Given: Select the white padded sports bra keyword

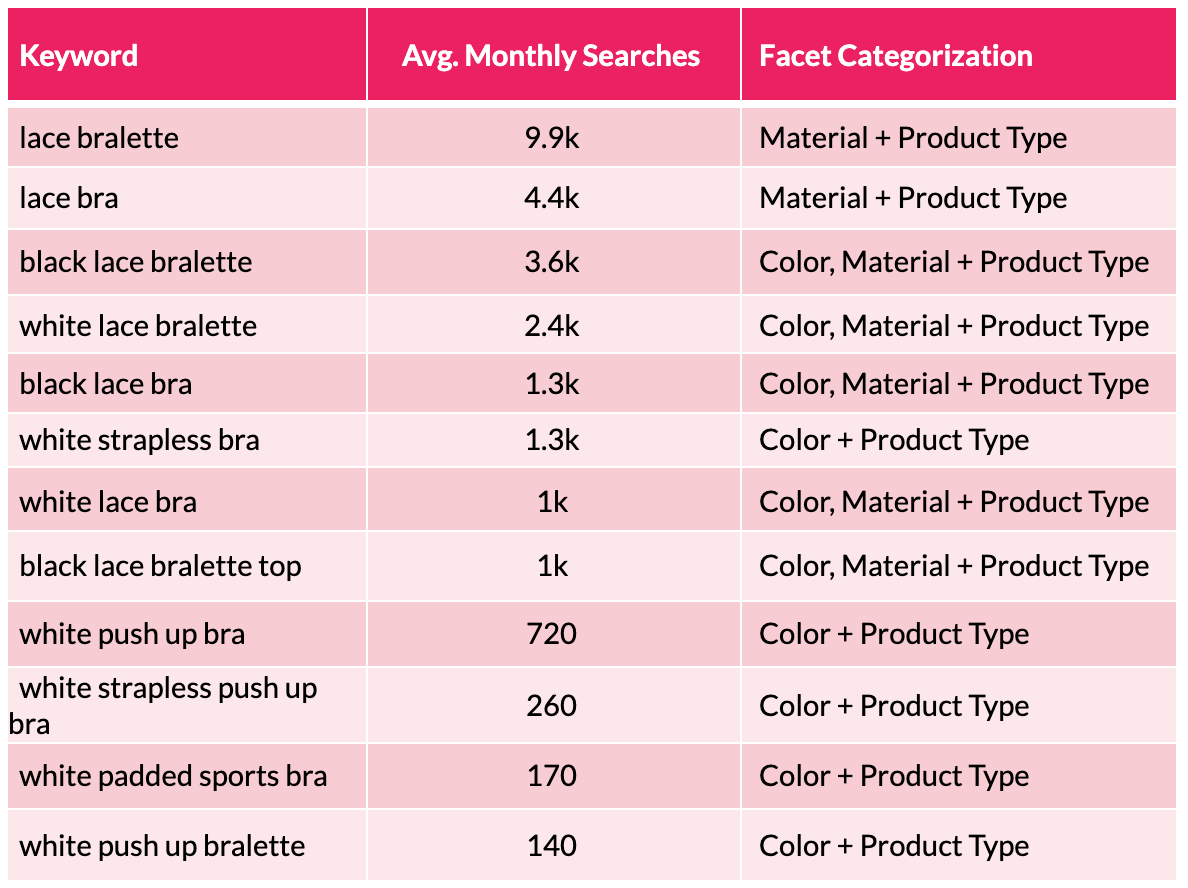Looking at the screenshot, I should 173,776.
